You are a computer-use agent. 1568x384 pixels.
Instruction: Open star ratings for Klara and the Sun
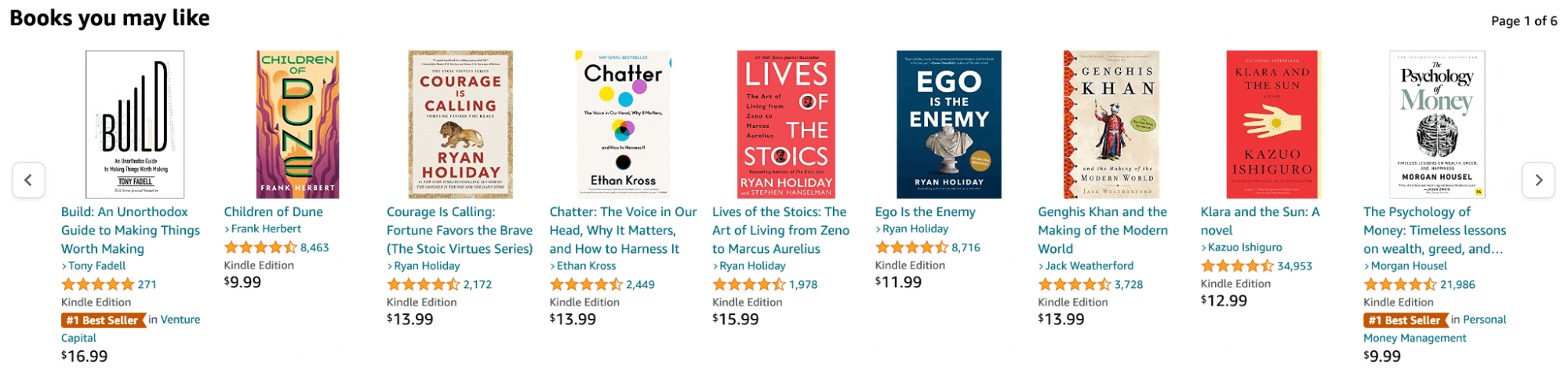click(1237, 266)
